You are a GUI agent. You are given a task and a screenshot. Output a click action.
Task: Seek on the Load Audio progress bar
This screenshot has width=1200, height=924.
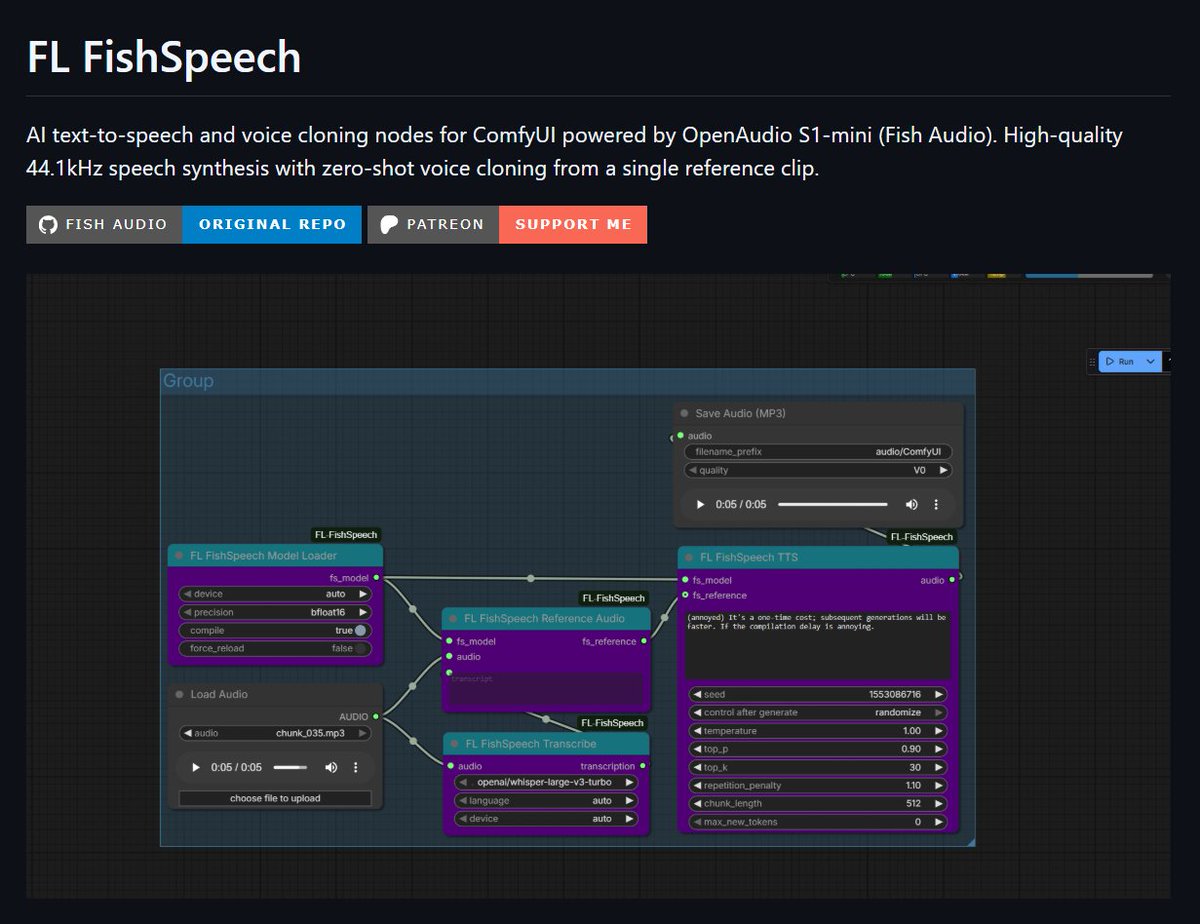[290, 768]
